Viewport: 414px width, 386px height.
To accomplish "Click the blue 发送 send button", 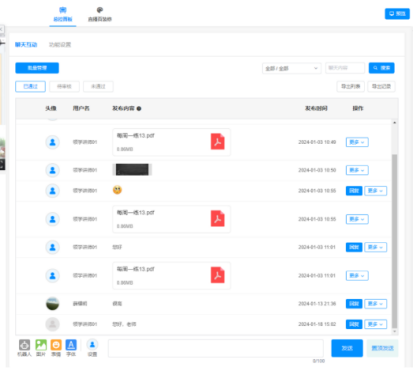I will 347,348.
